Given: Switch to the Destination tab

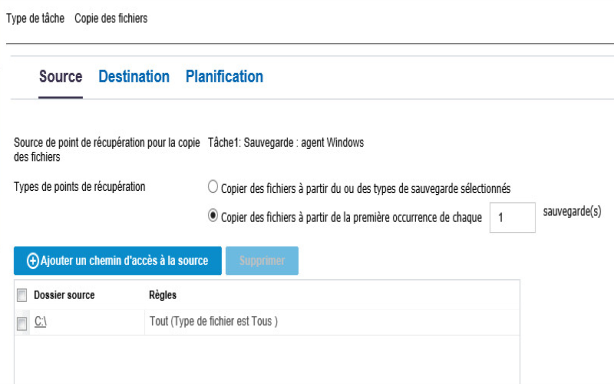Looking at the screenshot, I should pyautogui.click(x=134, y=76).
